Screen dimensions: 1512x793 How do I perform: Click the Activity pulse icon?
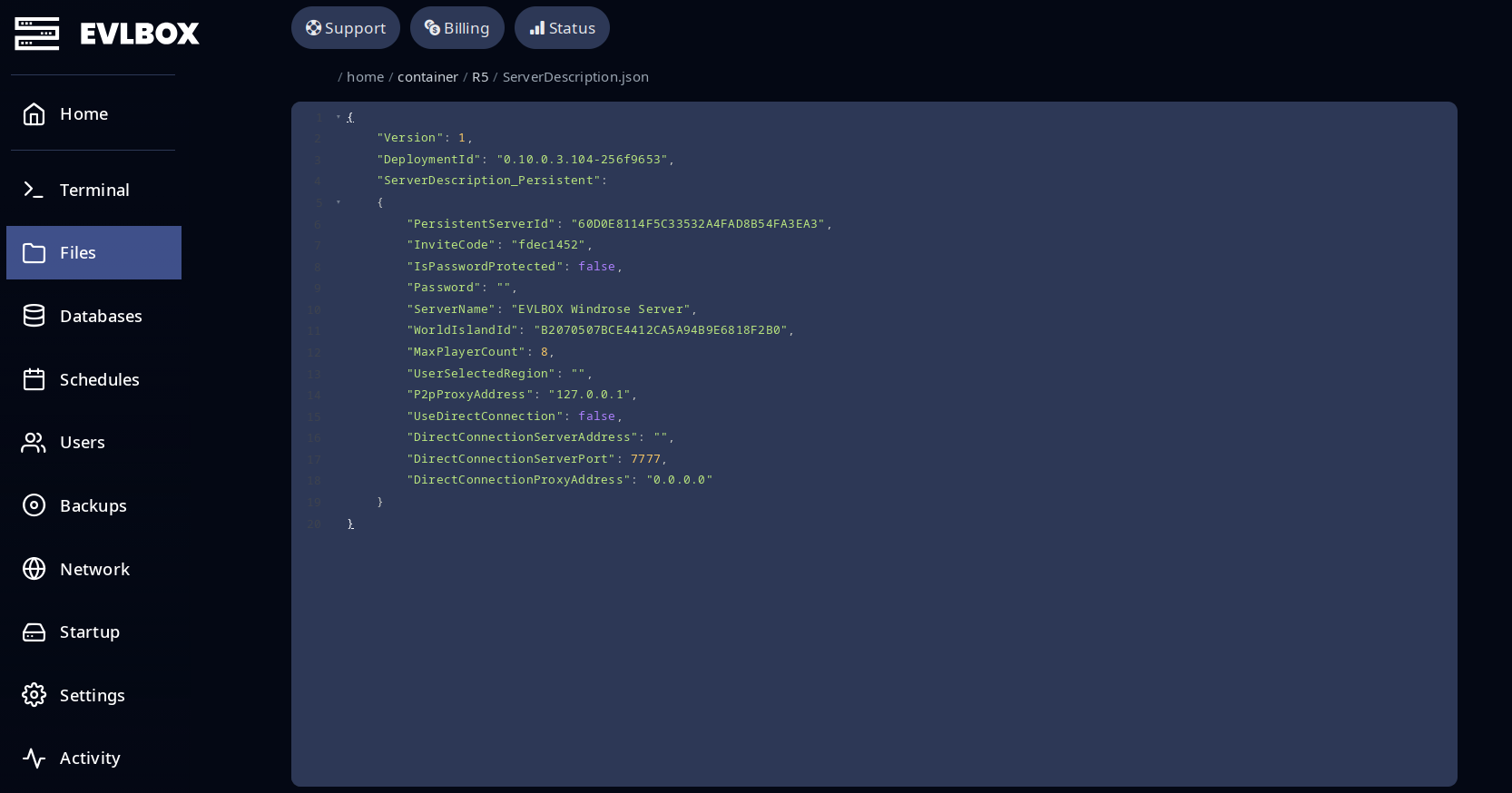[34, 758]
